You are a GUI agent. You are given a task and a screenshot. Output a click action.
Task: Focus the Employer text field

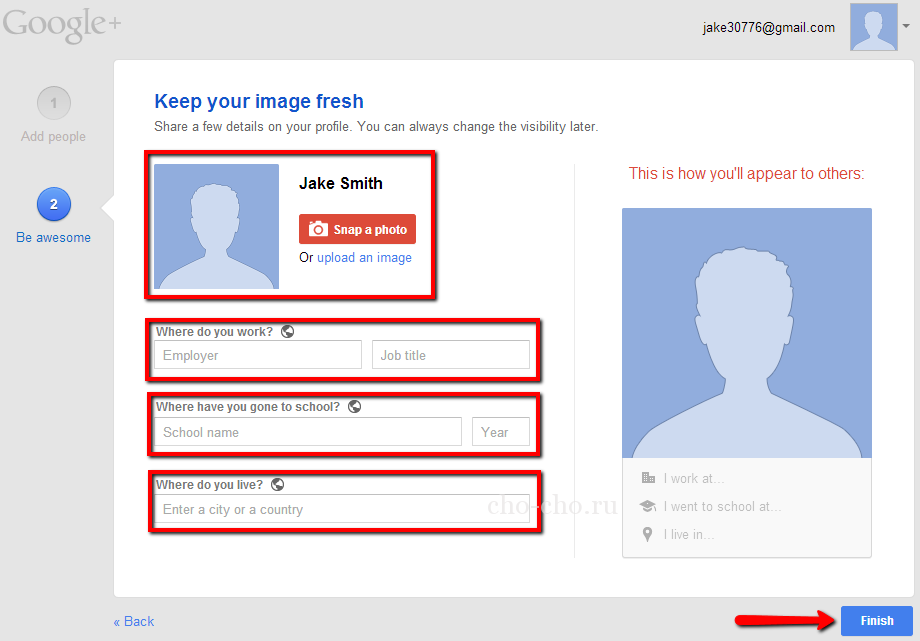pos(258,355)
